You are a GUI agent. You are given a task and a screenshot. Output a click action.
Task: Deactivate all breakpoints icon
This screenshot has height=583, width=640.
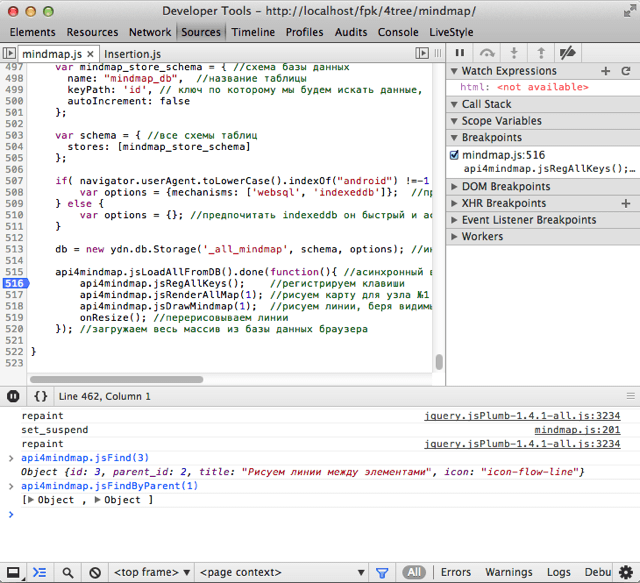click(x=567, y=52)
